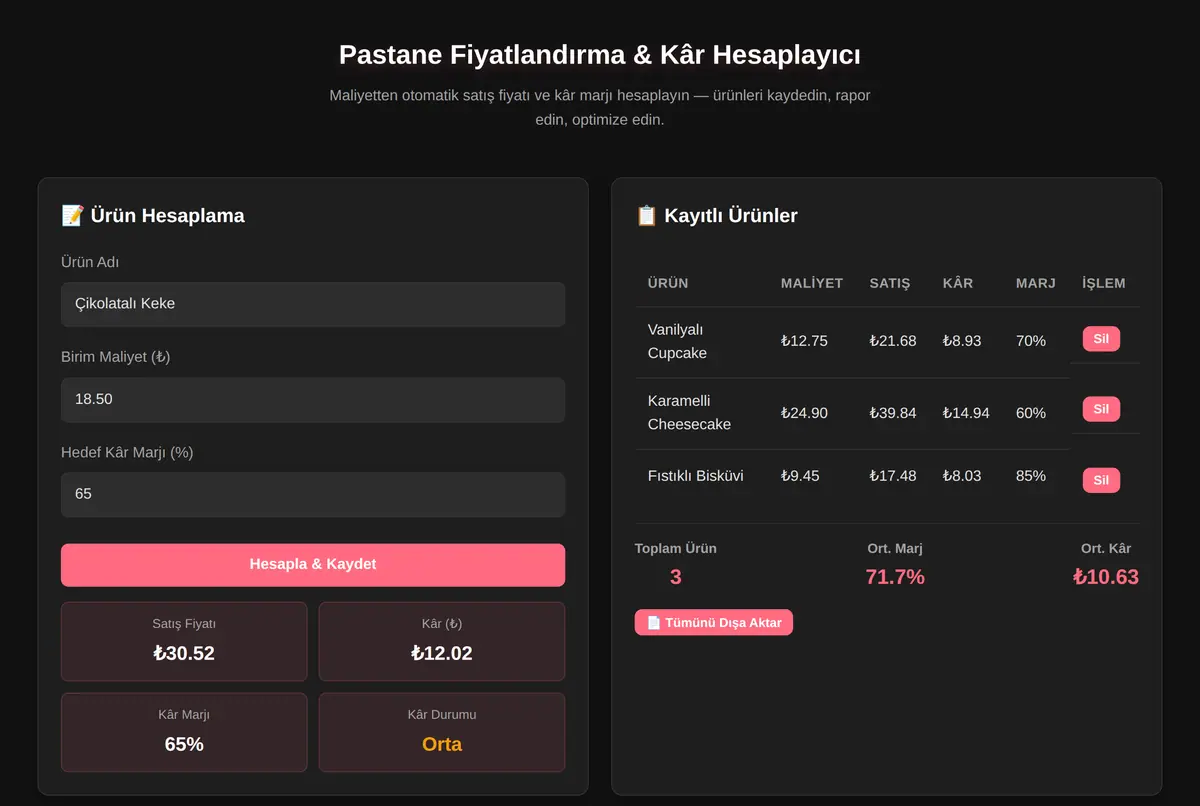The width and height of the screenshot is (1200, 806).
Task: Delete the Karamelli Cheesecake row with Sil
Action: 1101,409
